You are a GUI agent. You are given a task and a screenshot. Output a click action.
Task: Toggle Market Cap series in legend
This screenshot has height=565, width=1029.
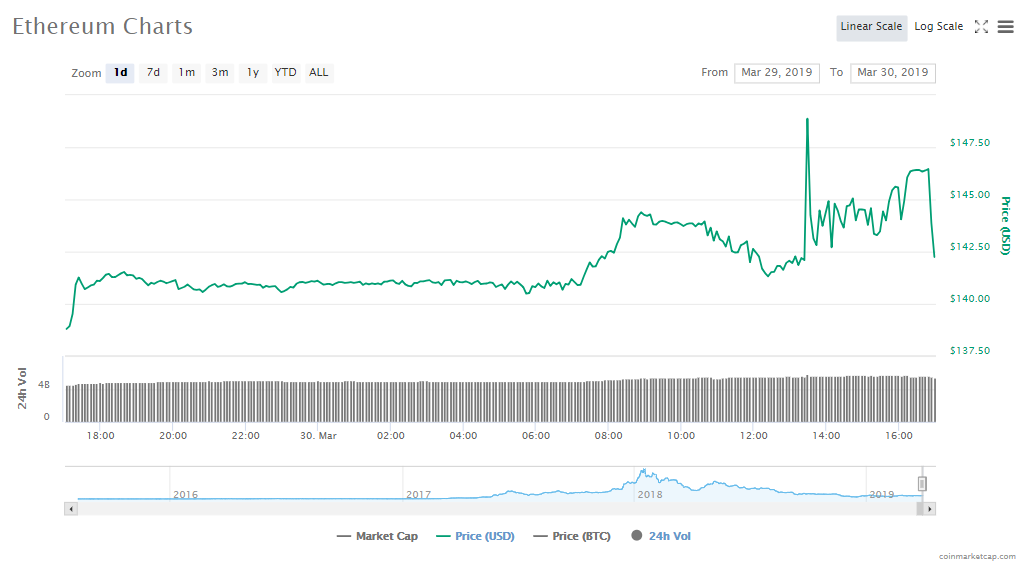[377, 537]
